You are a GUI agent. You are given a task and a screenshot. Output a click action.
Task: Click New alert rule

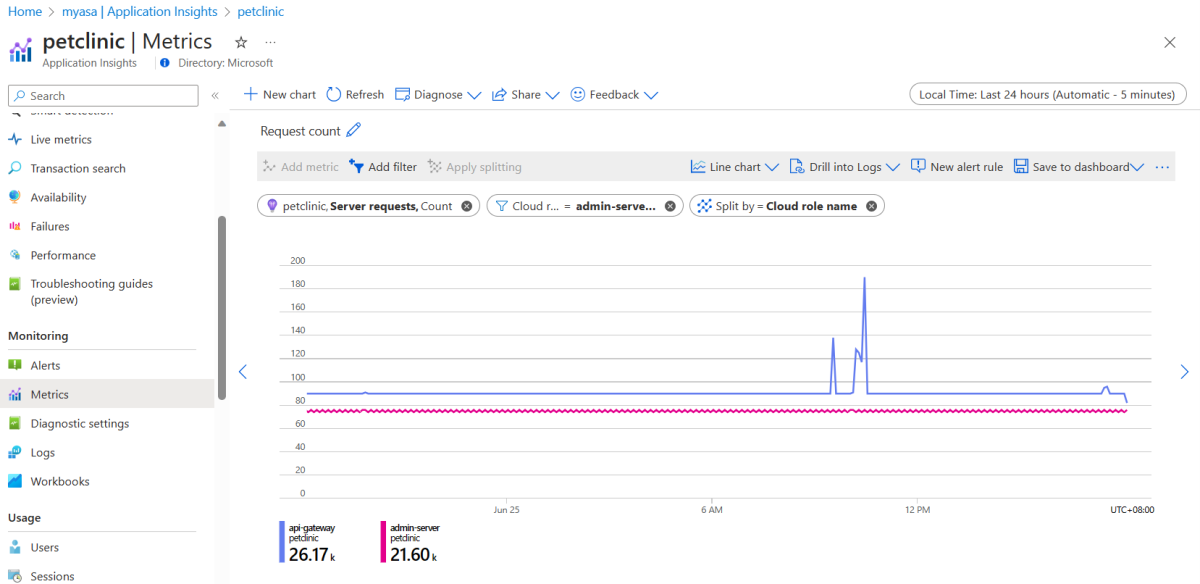tap(957, 167)
